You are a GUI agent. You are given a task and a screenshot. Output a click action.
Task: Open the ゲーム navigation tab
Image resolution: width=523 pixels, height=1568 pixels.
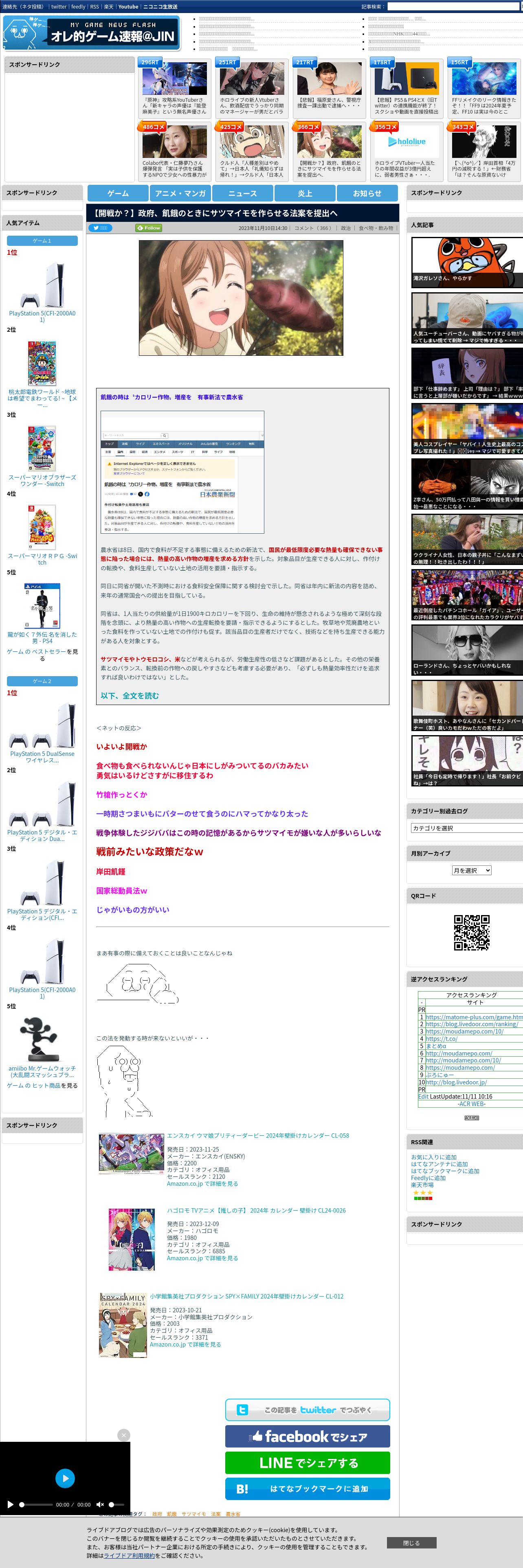pos(118,193)
